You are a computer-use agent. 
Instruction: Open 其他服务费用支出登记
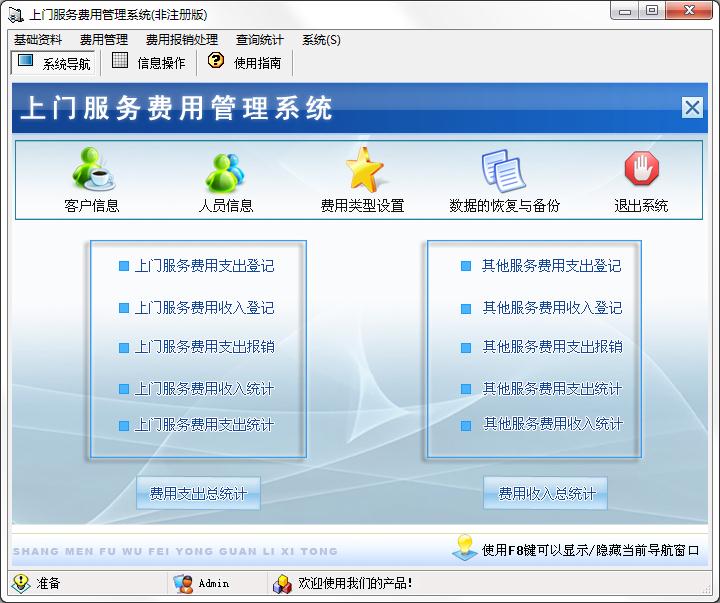[x=551, y=266]
